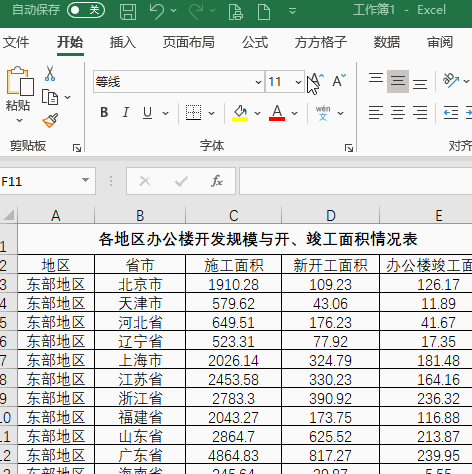Image resolution: width=472 pixels, height=474 pixels.
Task: Decrease font size with the smaller A
Action: pos(339,81)
